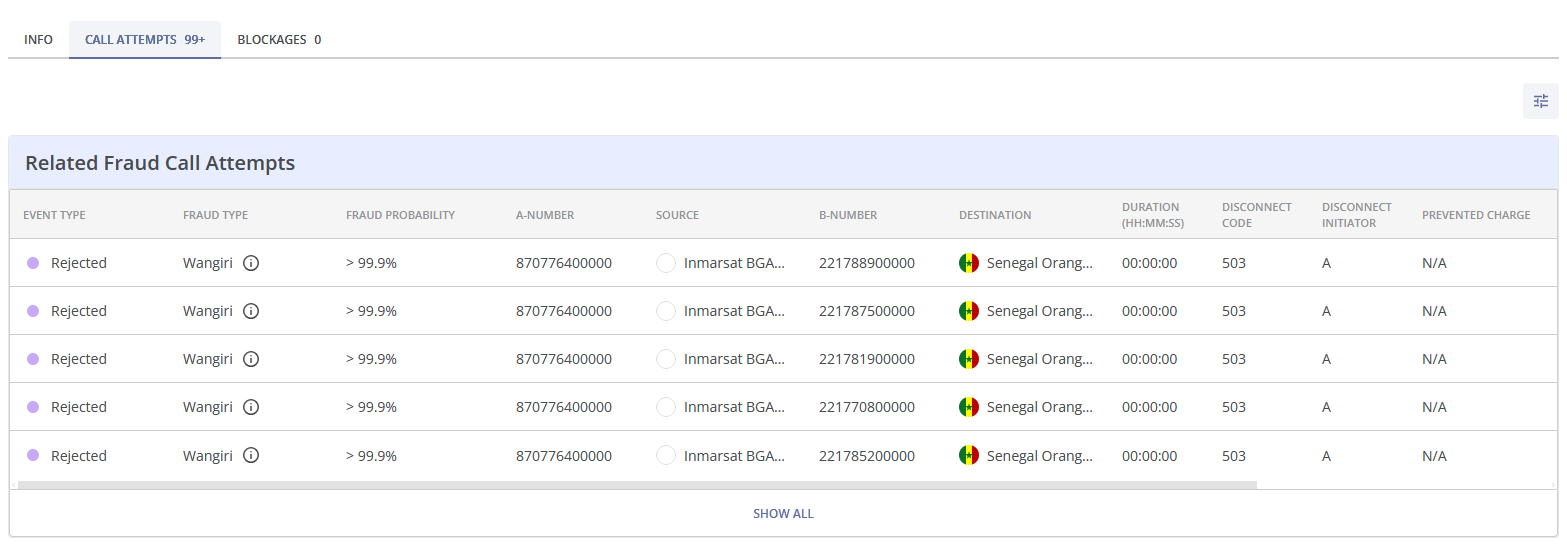
Task: Click Wangiri info icon in 221788900000 row
Action: 251,263
